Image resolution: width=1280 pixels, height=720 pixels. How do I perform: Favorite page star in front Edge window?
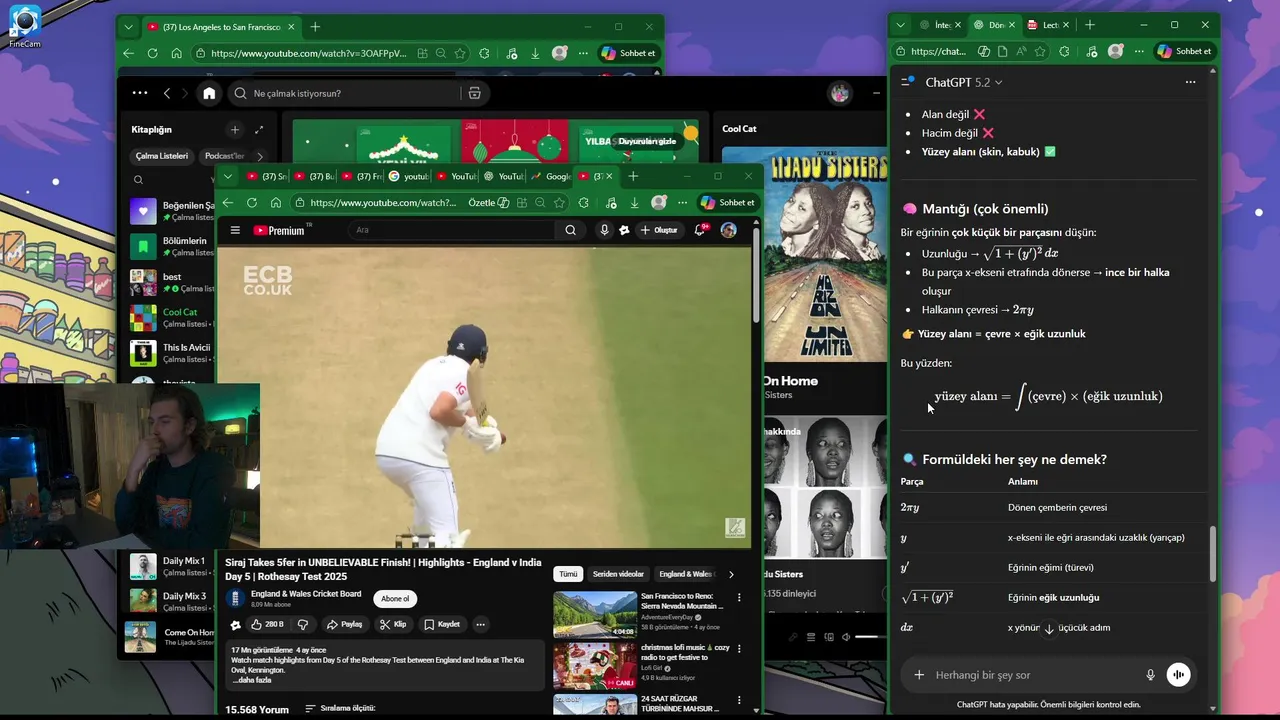[x=559, y=202]
